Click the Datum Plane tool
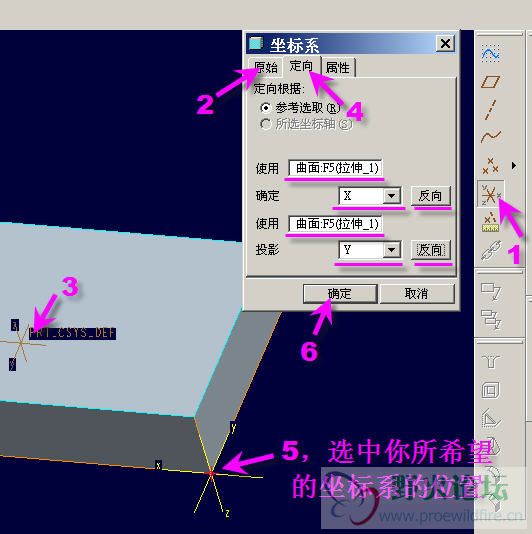Viewport: 532px width, 534px height. pos(490,82)
